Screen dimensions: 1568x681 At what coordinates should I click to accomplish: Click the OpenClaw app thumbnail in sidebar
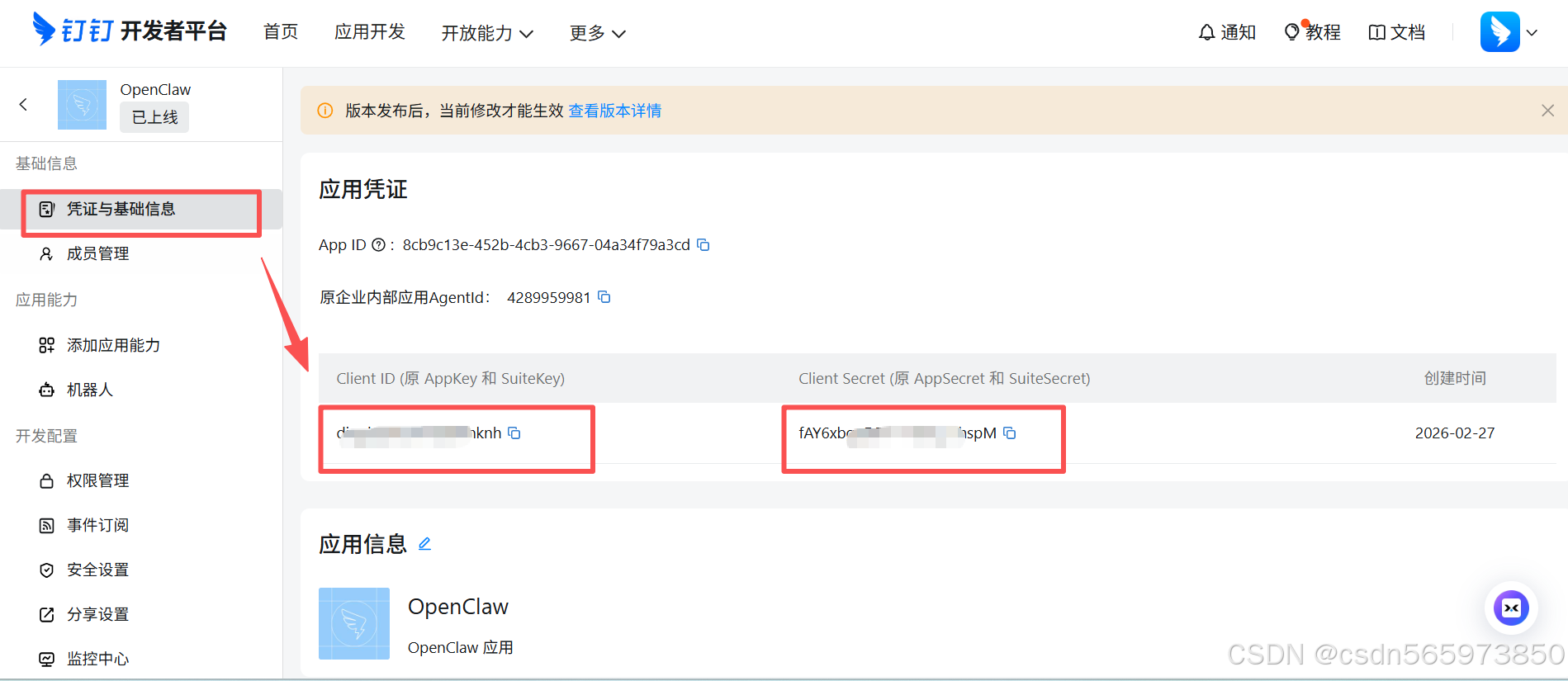[82, 105]
